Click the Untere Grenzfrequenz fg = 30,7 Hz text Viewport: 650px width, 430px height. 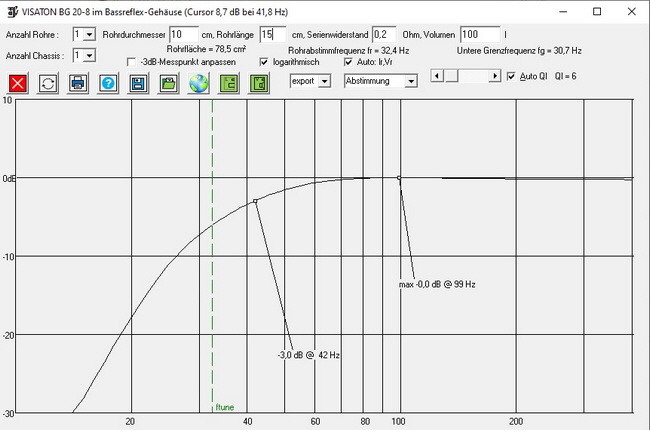(519, 51)
